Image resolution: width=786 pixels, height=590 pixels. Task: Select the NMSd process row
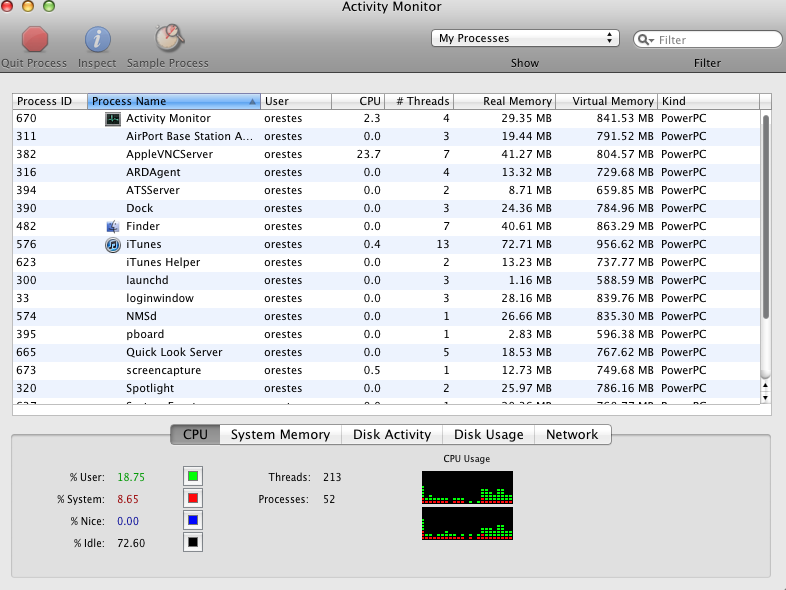[386, 317]
